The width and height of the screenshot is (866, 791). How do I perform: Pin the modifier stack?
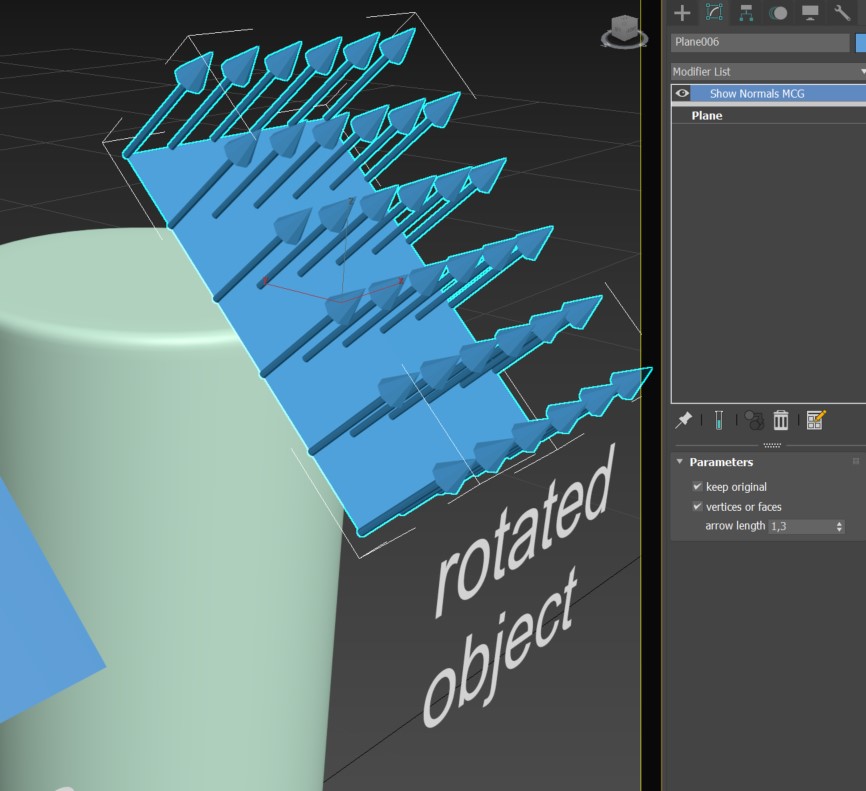[x=684, y=420]
